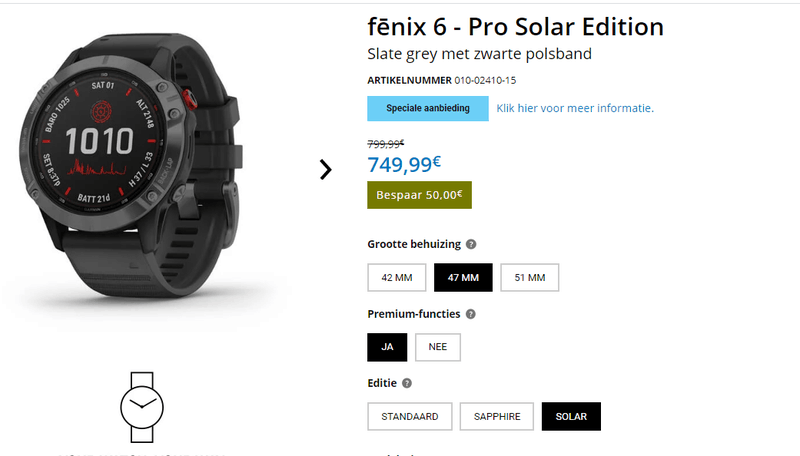Click the next image arrow chevron
800x456 pixels.
point(325,169)
